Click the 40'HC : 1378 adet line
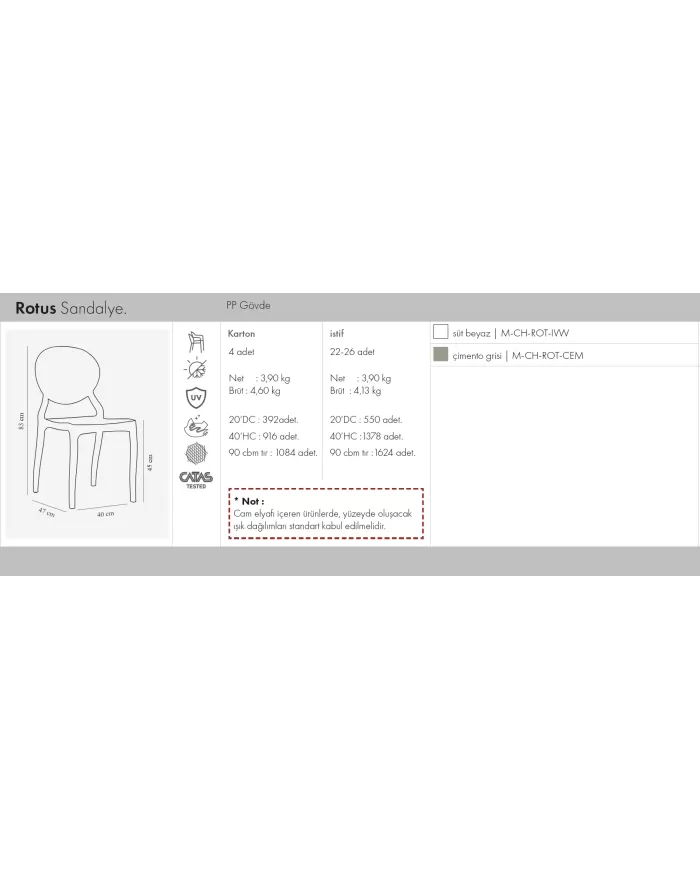Screen dimensions: 700x869 click(367, 436)
